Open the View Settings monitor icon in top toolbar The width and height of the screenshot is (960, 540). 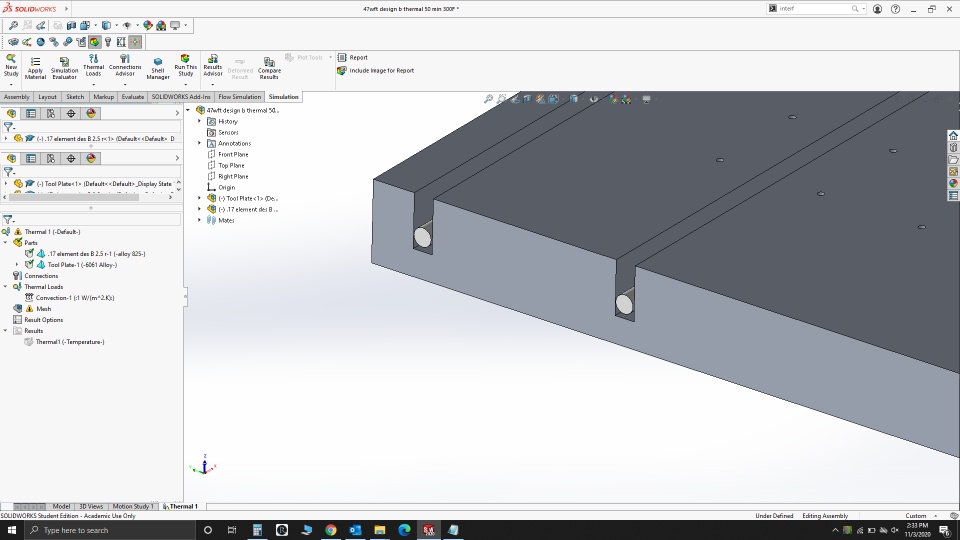(175, 25)
